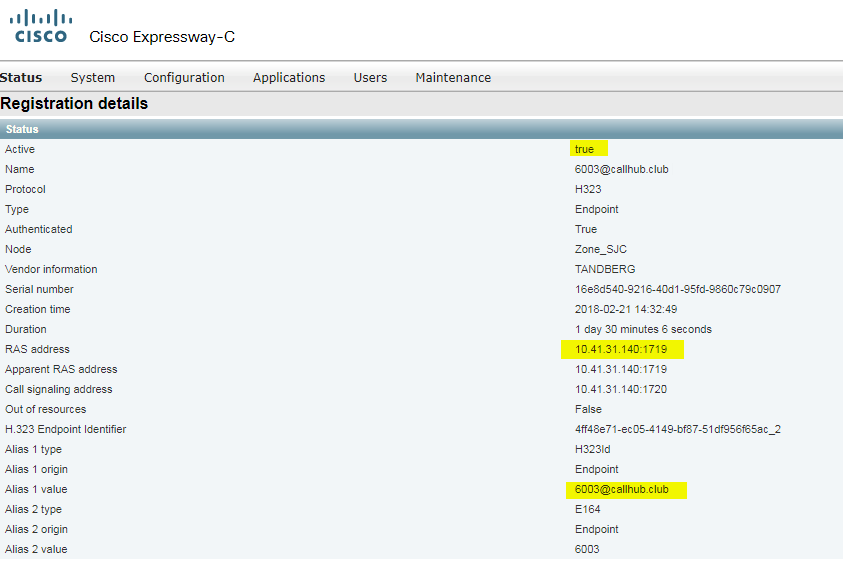Screen dimensions: 843x567
Task: Click the 'Alias 2 origin' label
Action: [x=37, y=529]
